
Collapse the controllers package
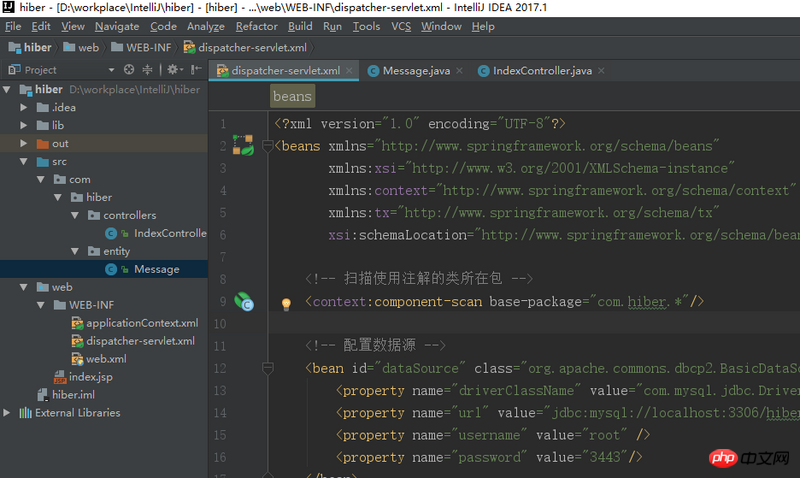[x=75, y=215]
